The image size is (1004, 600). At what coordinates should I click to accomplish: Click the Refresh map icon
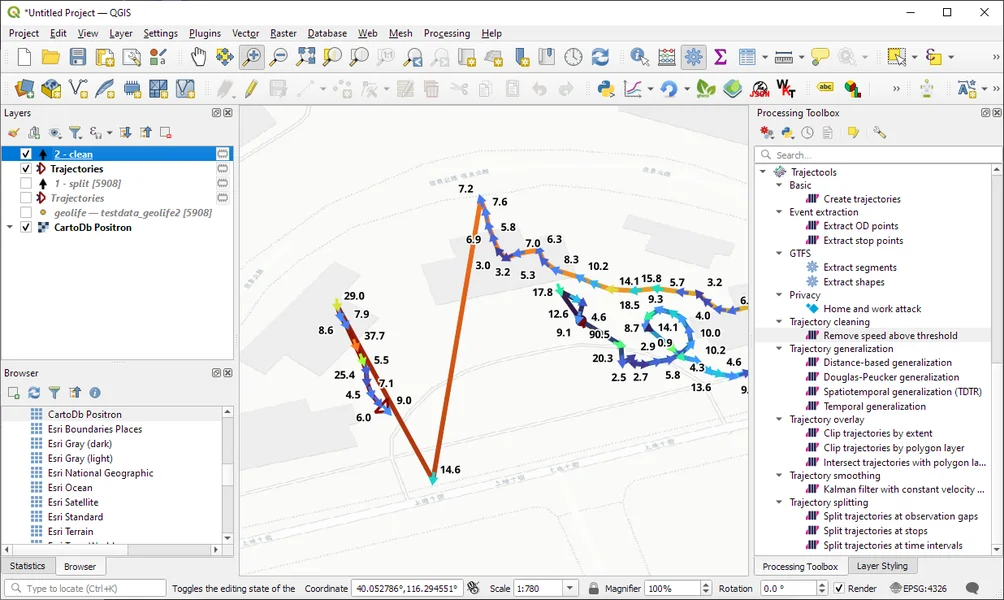tap(600, 57)
